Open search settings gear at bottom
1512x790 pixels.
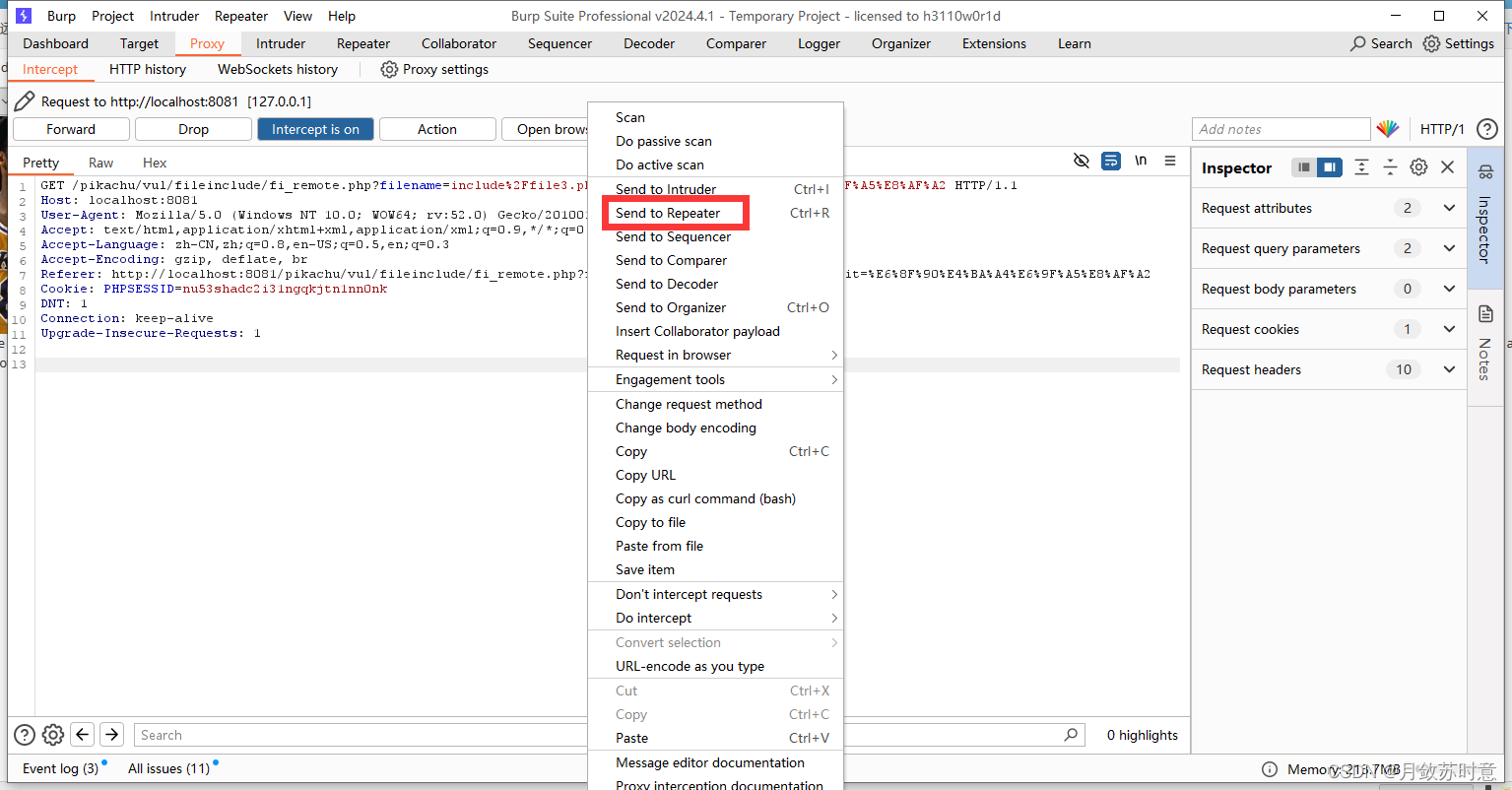(x=53, y=735)
